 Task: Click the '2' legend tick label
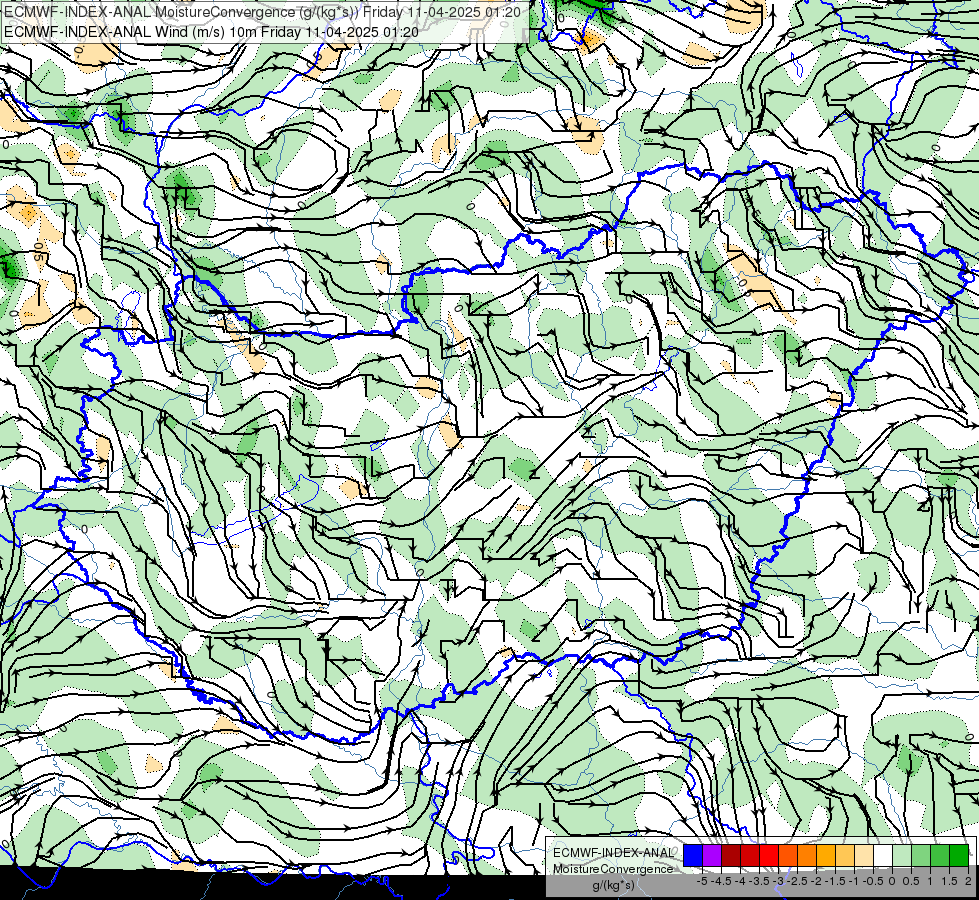click(x=968, y=881)
